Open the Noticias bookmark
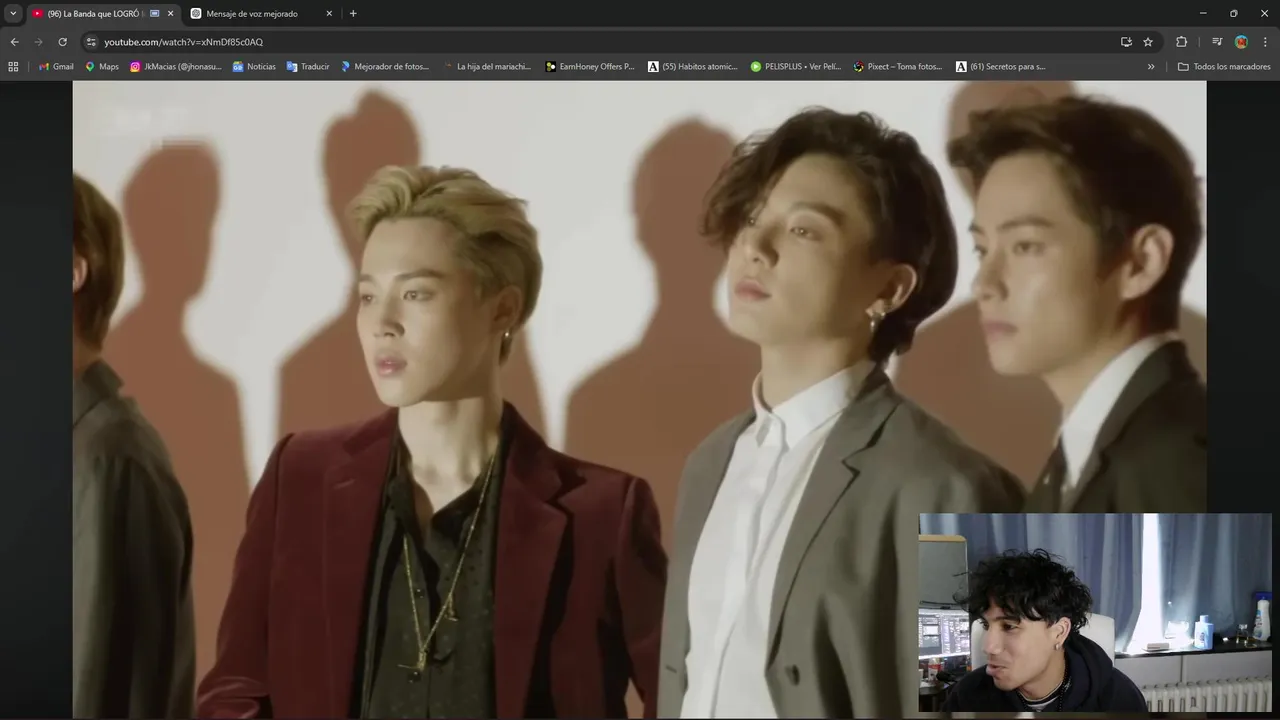This screenshot has width=1280, height=720. pos(254,67)
